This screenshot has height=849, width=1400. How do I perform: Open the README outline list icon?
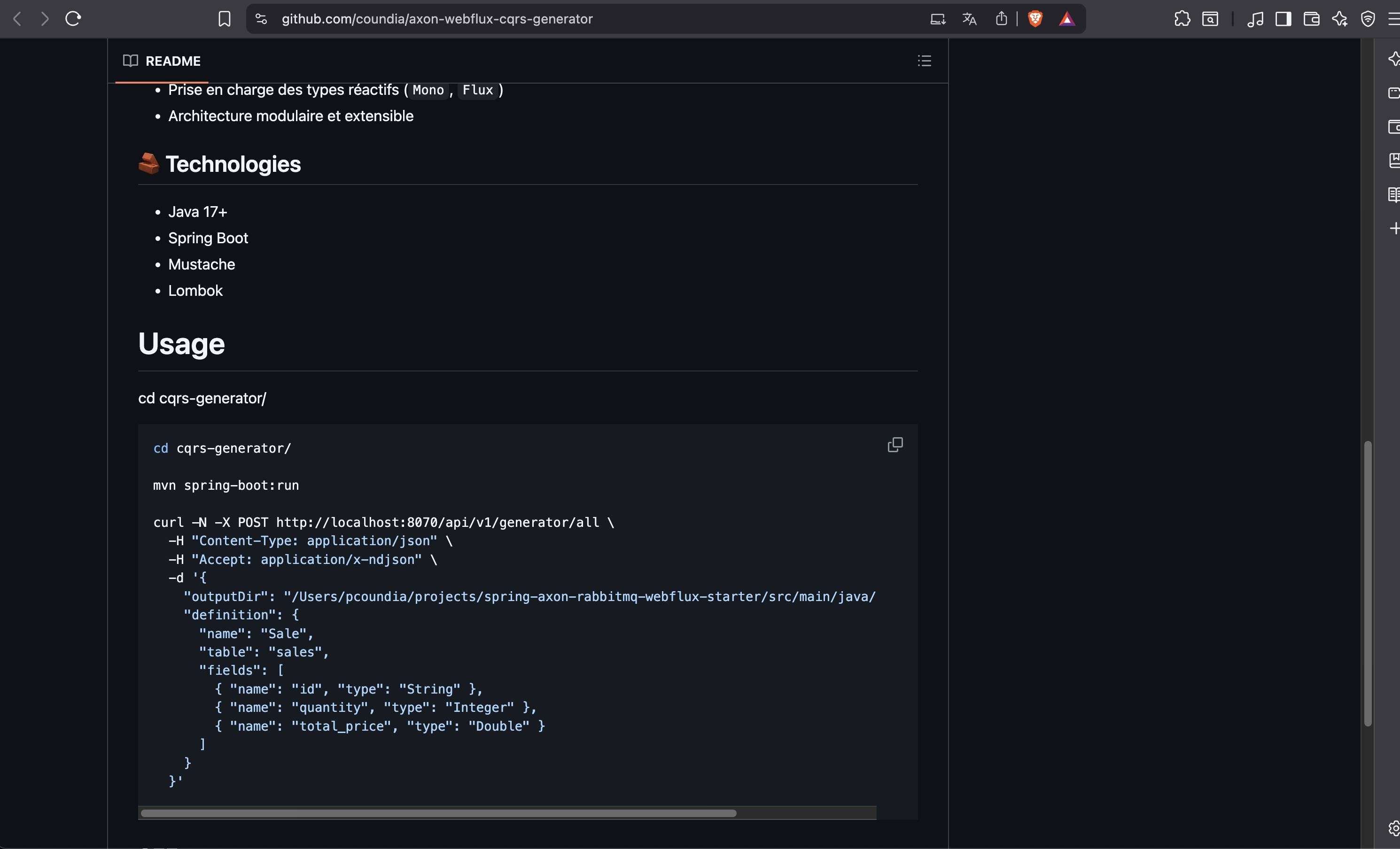pyautogui.click(x=924, y=61)
